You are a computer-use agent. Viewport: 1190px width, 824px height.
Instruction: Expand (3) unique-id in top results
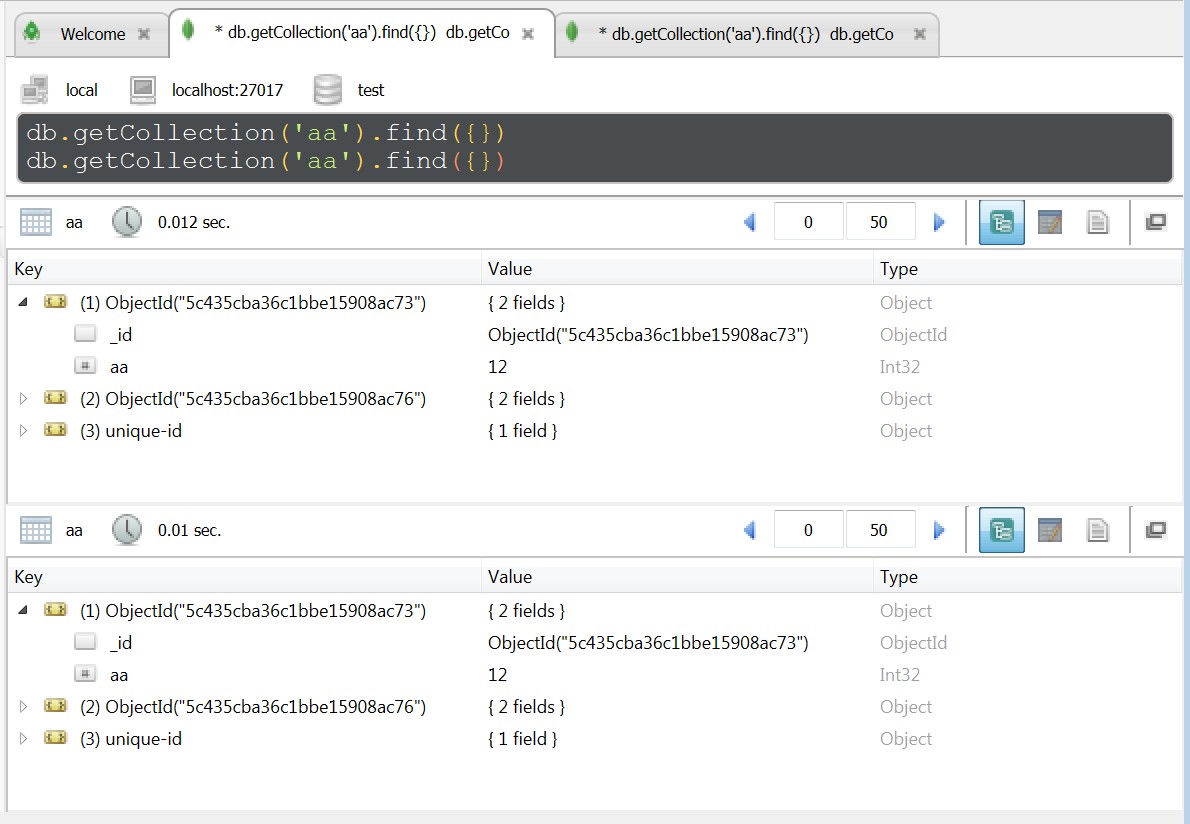tap(23, 430)
